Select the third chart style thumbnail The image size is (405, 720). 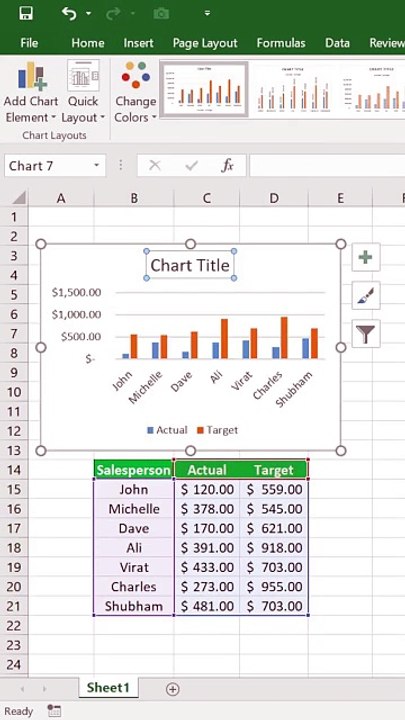[x=374, y=89]
